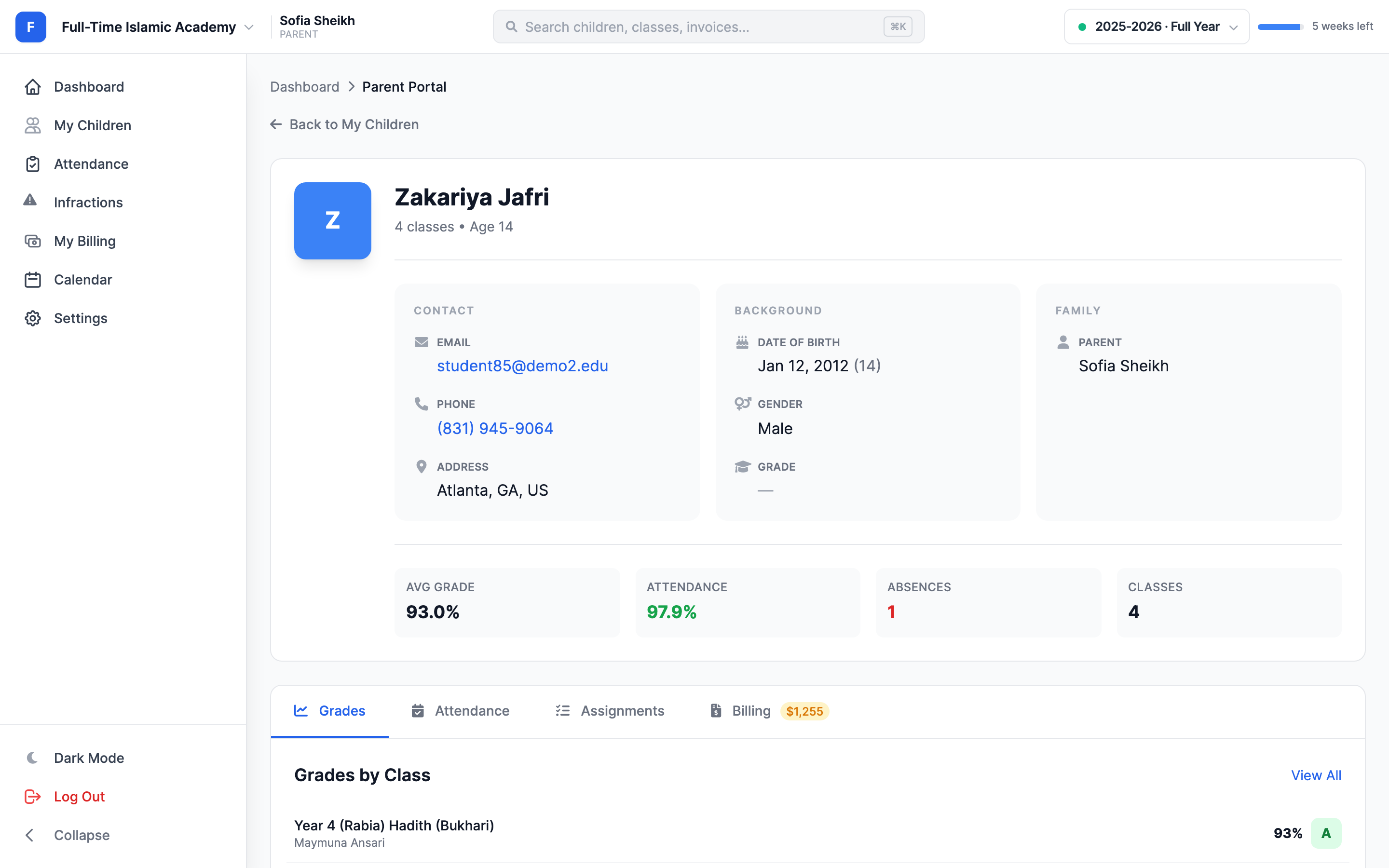Screen dimensions: 1389x868
Task: Click the ⌘K shortcut badge
Action: [898, 27]
